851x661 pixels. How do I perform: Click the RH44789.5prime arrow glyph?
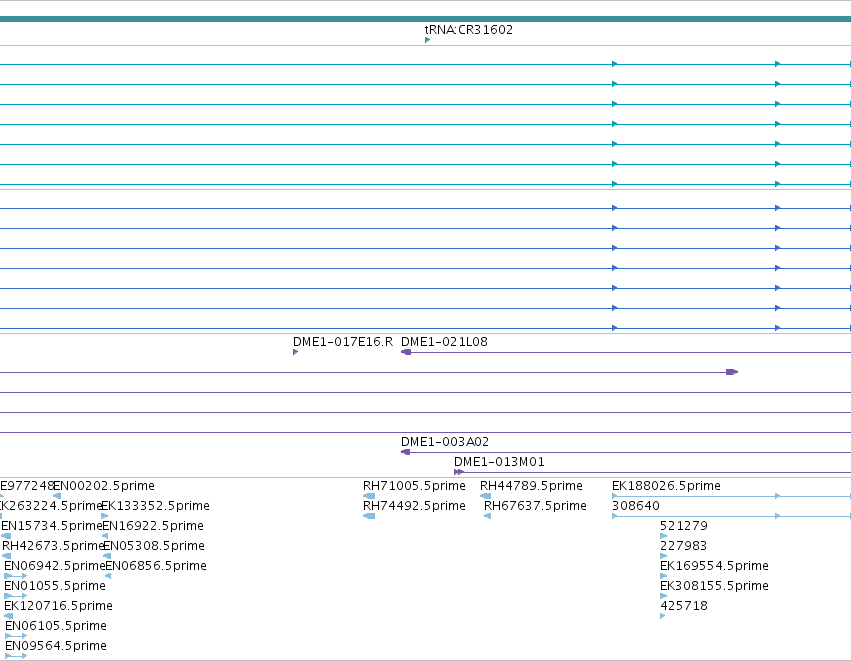(x=486, y=496)
